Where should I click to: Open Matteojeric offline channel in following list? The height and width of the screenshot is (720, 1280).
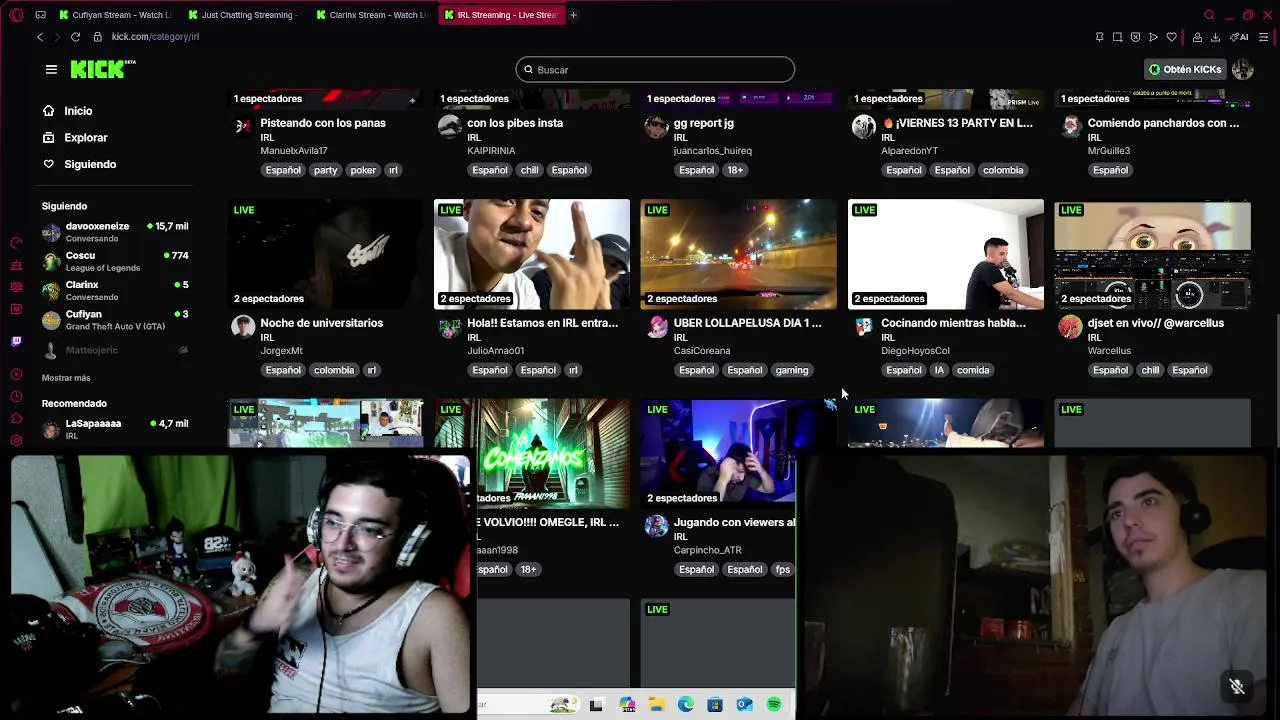point(115,350)
